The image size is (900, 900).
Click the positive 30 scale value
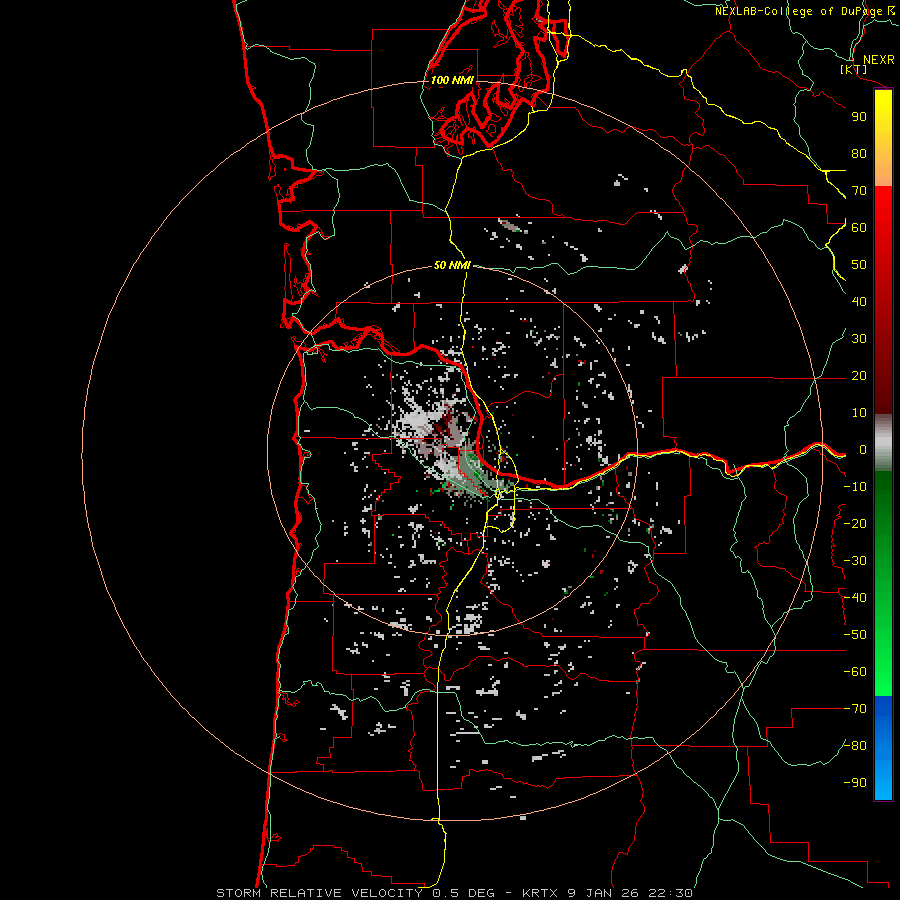859,339
